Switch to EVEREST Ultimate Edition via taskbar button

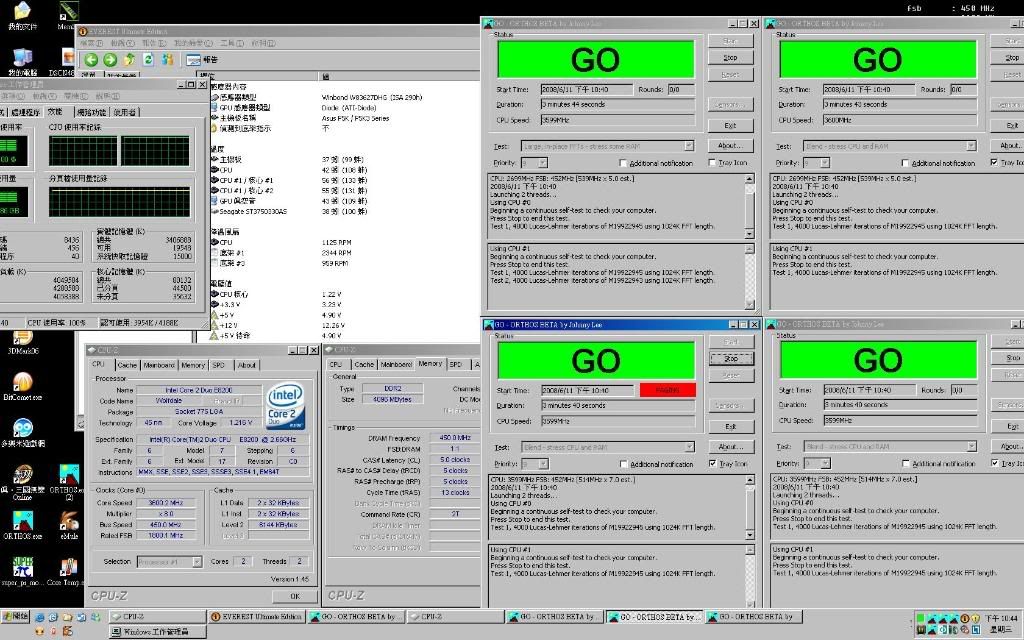coord(257,616)
